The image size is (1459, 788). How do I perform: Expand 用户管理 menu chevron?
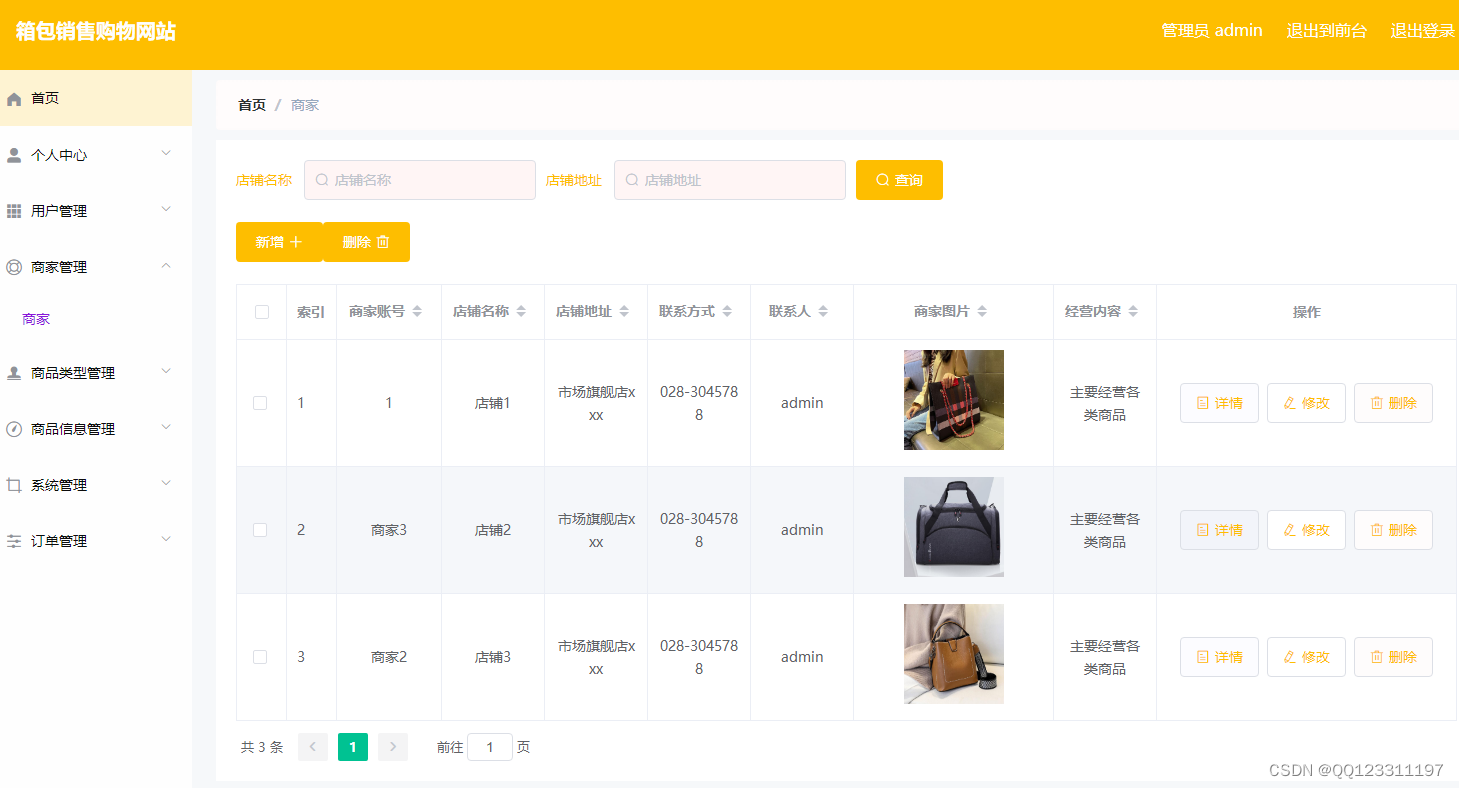pos(166,209)
